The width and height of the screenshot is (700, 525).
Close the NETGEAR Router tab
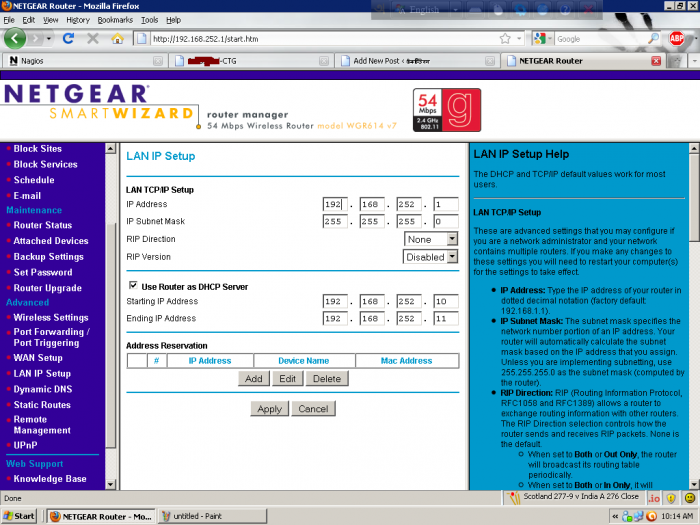tap(656, 61)
